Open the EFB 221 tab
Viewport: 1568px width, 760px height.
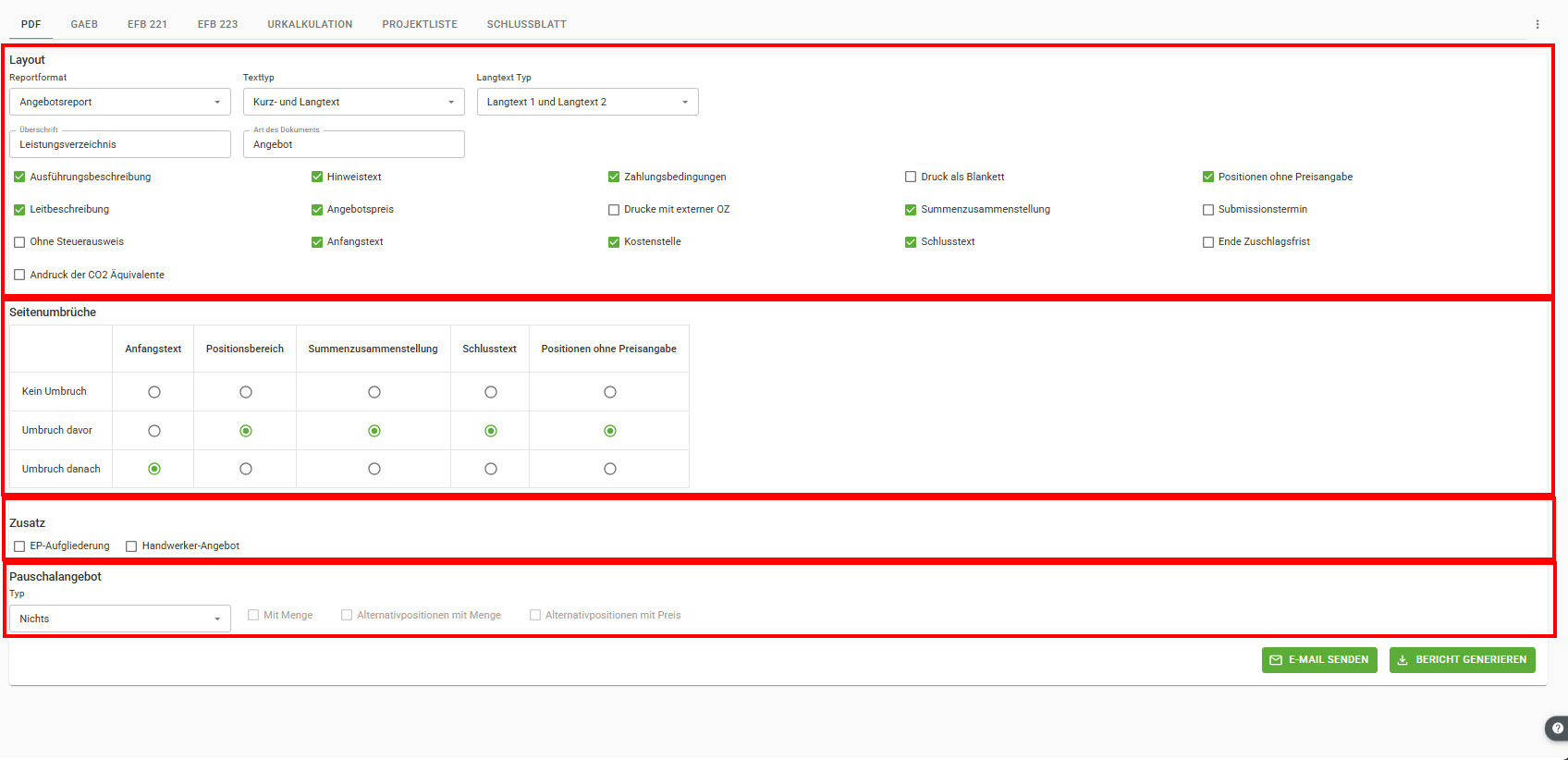coord(147,24)
